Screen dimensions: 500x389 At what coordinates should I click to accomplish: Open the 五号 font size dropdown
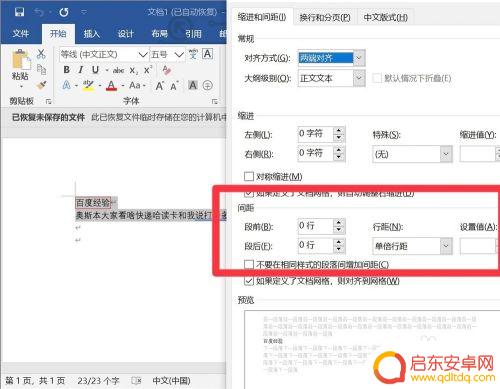179,54
